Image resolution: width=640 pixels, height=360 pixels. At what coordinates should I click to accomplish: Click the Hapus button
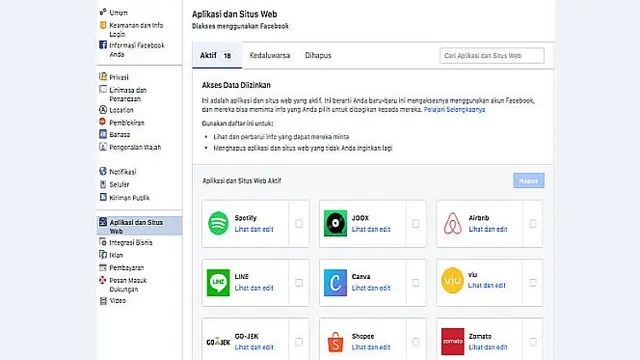[x=529, y=180]
